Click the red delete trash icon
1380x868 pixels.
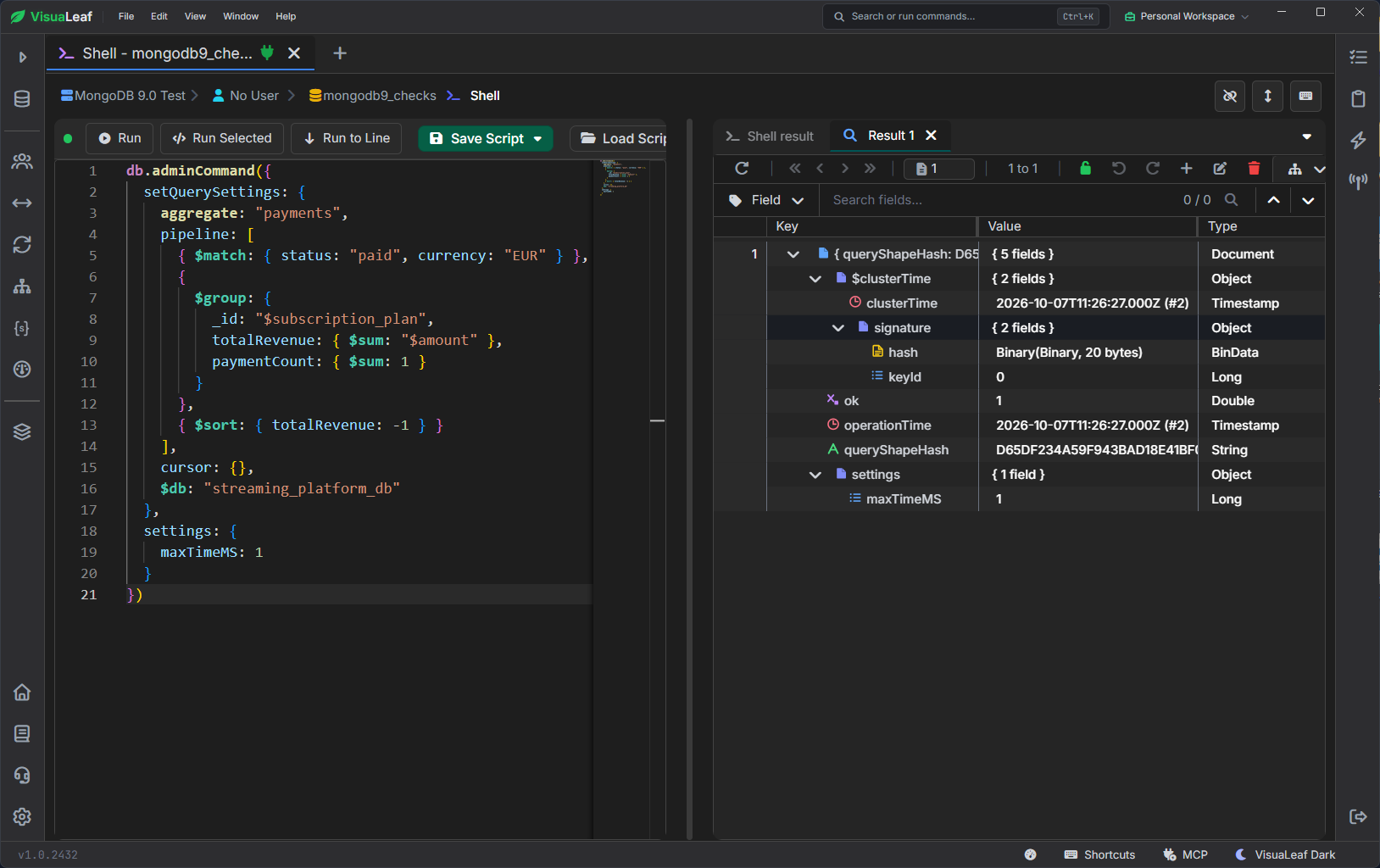click(1254, 169)
